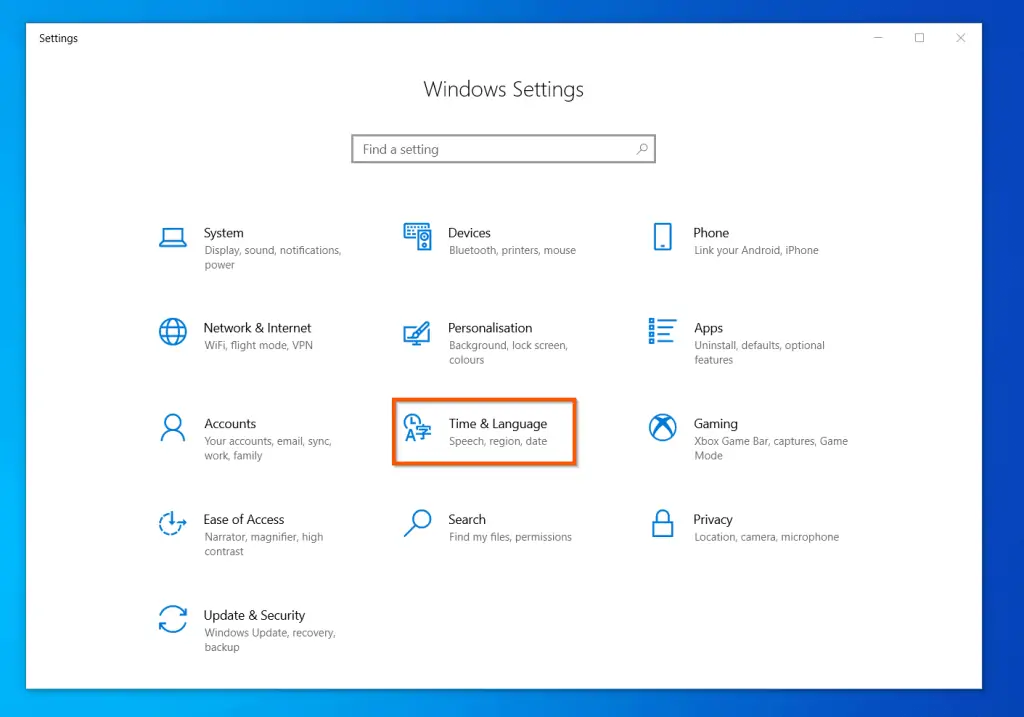Screen dimensions: 1024x717
Task: Open the Accounts settings icon
Action: 173,428
